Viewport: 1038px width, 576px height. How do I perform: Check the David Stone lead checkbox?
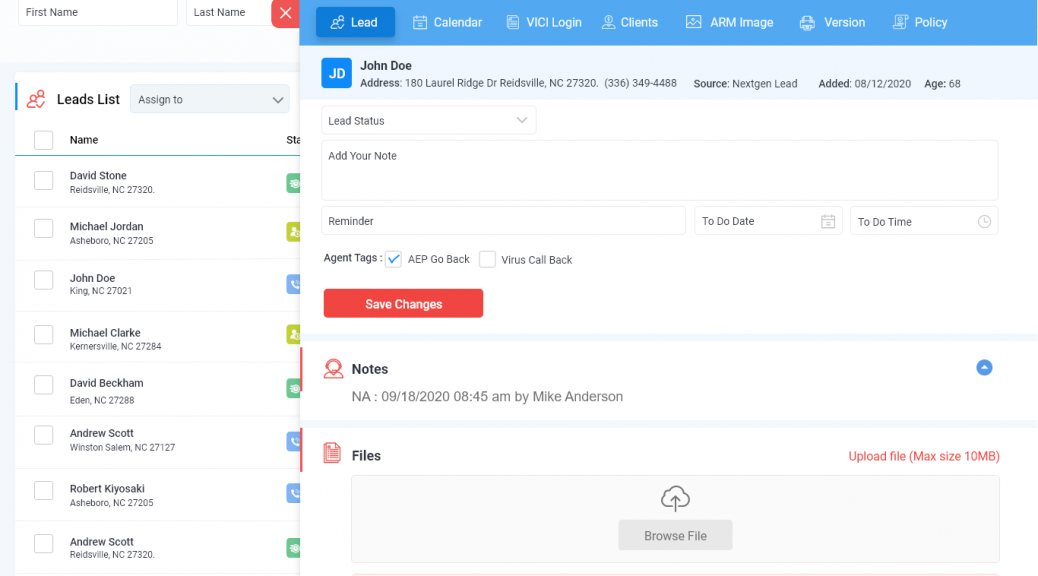(44, 181)
